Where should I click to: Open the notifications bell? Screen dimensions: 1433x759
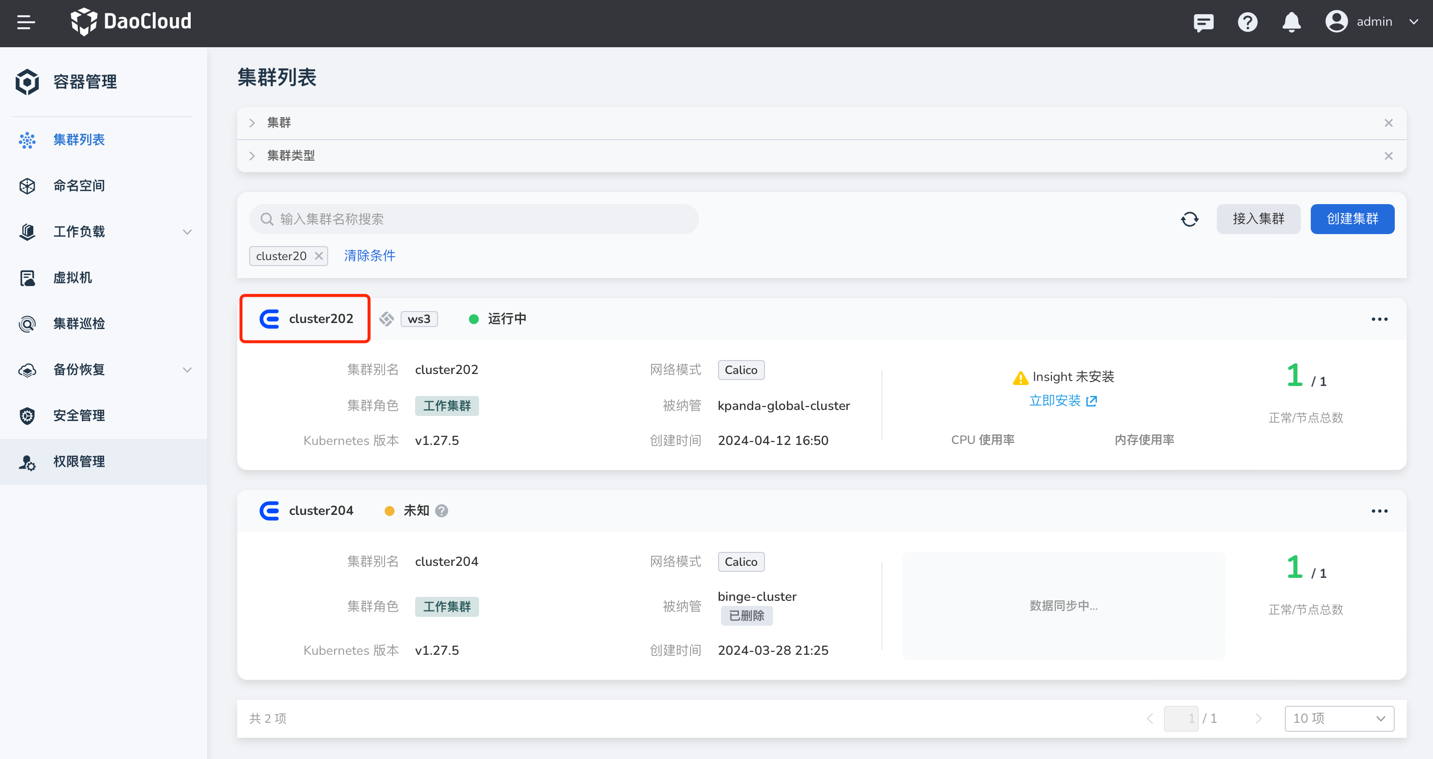(1291, 22)
